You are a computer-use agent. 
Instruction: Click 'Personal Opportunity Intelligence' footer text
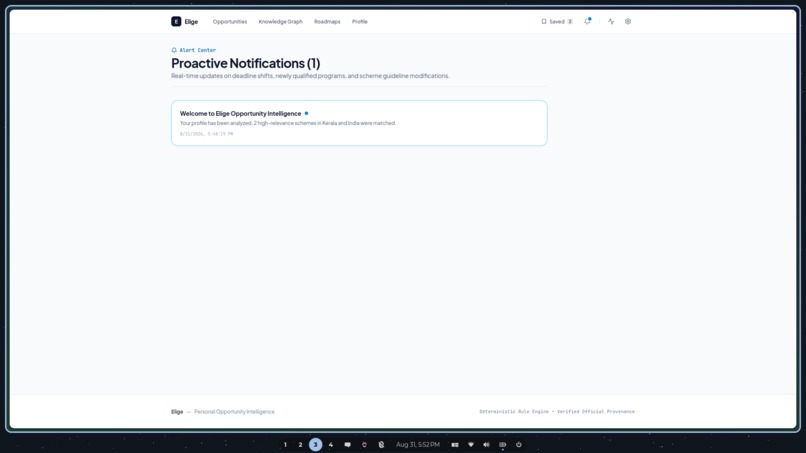click(x=234, y=412)
